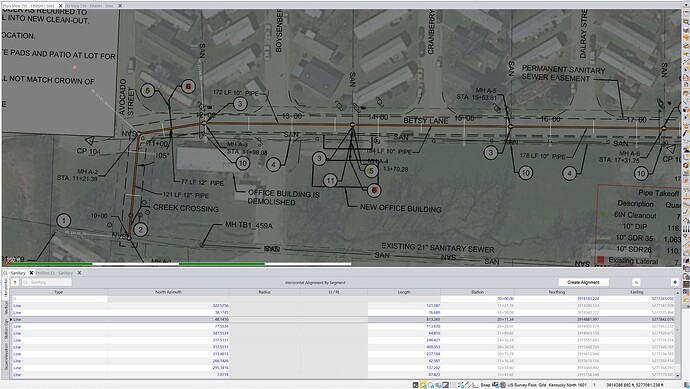
Task: Click the length value 813.265
Action: (x=433, y=319)
